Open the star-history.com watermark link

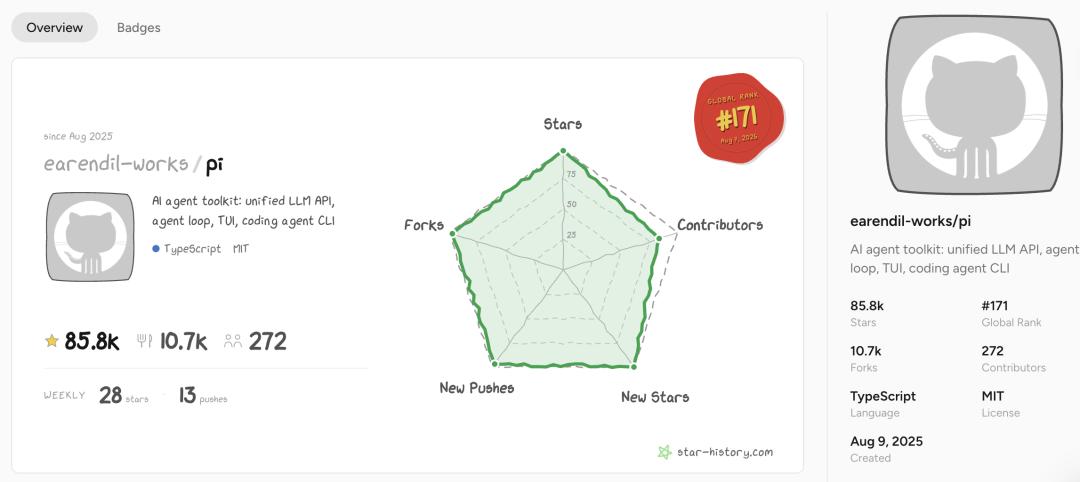(x=715, y=452)
